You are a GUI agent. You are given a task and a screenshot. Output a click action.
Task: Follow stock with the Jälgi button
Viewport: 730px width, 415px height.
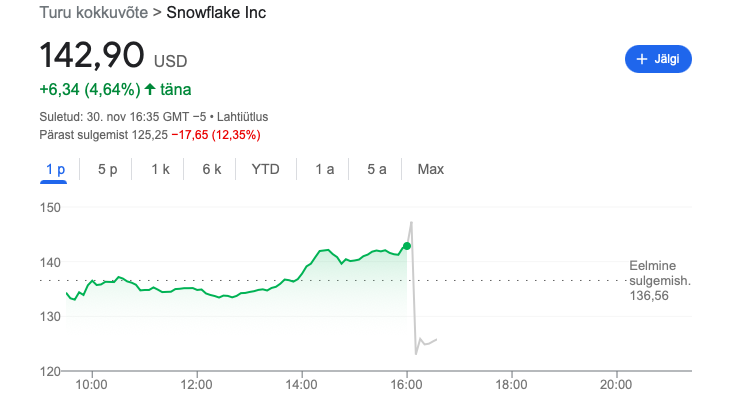point(658,59)
